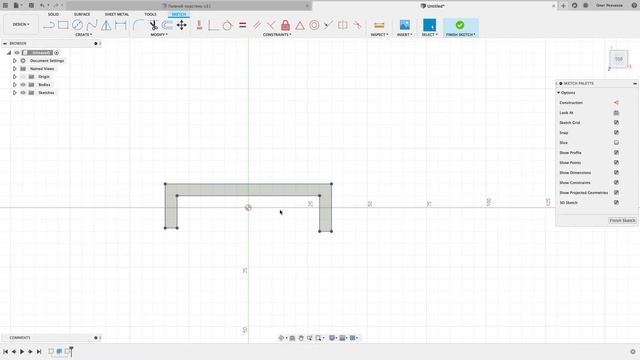The width and height of the screenshot is (640, 360).
Task: Select the Spline sketch tool
Action: click(x=92, y=25)
